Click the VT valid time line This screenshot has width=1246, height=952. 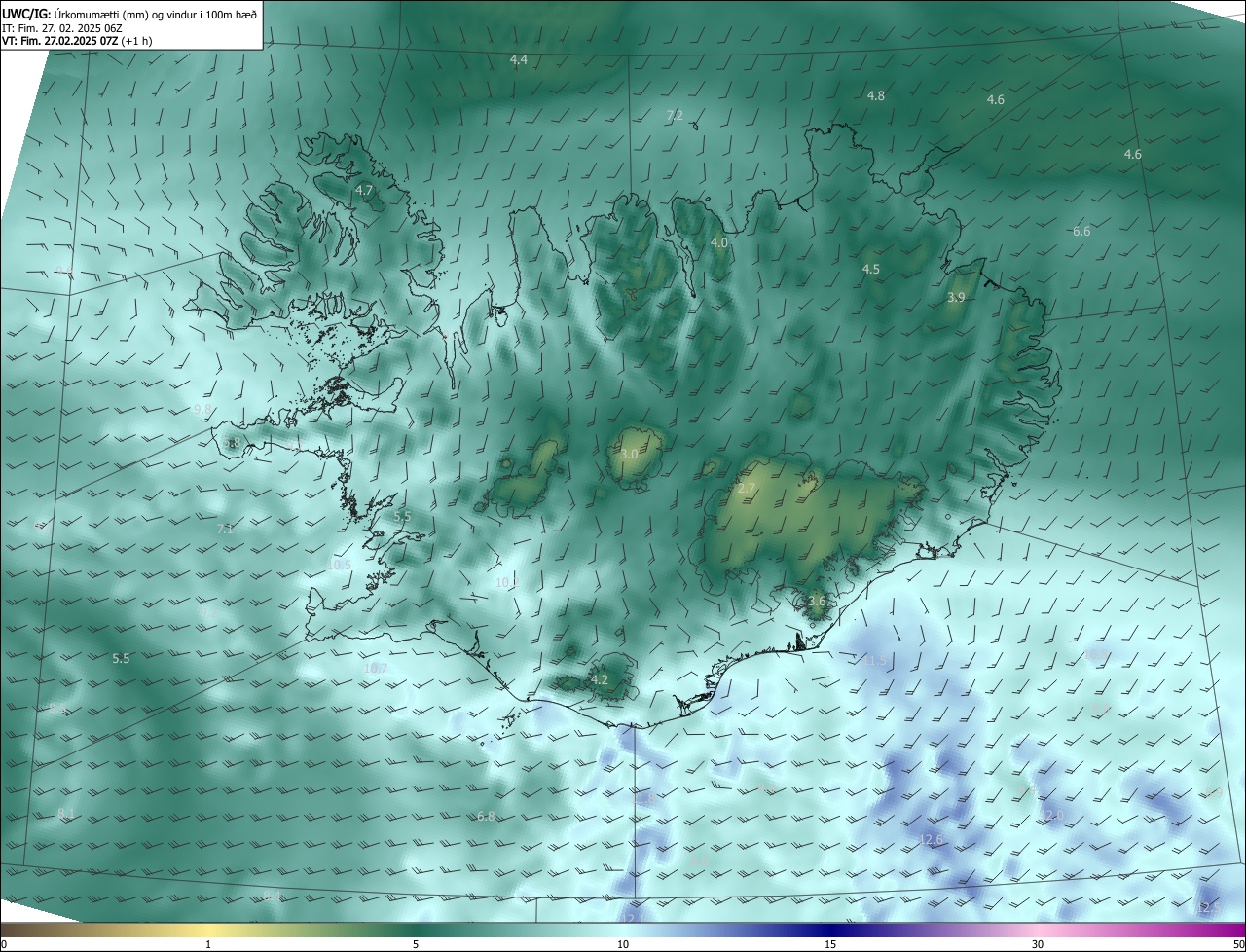coord(76,41)
